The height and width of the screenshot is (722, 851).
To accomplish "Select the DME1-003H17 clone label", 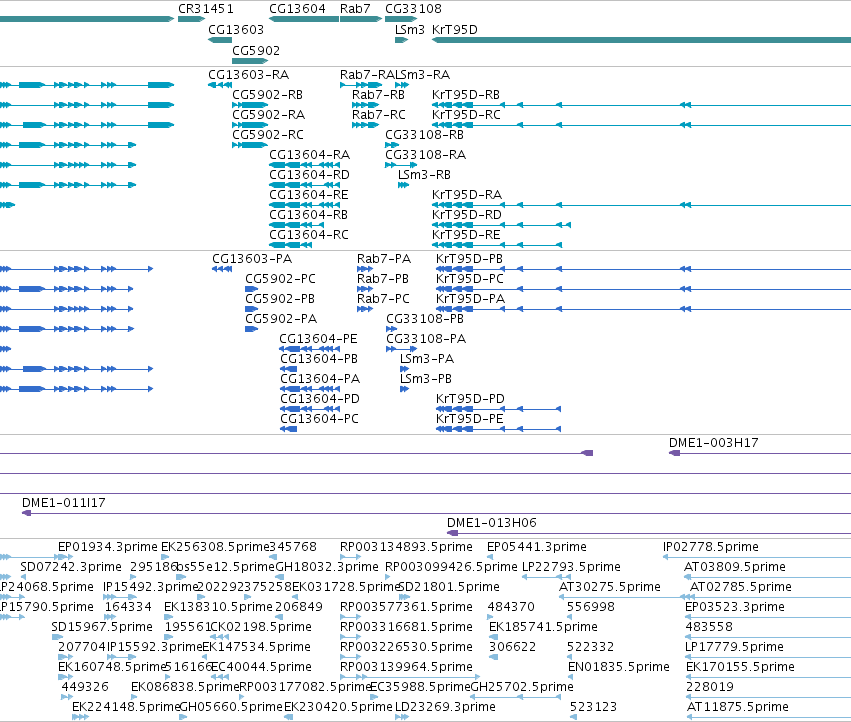I will pos(713,443).
